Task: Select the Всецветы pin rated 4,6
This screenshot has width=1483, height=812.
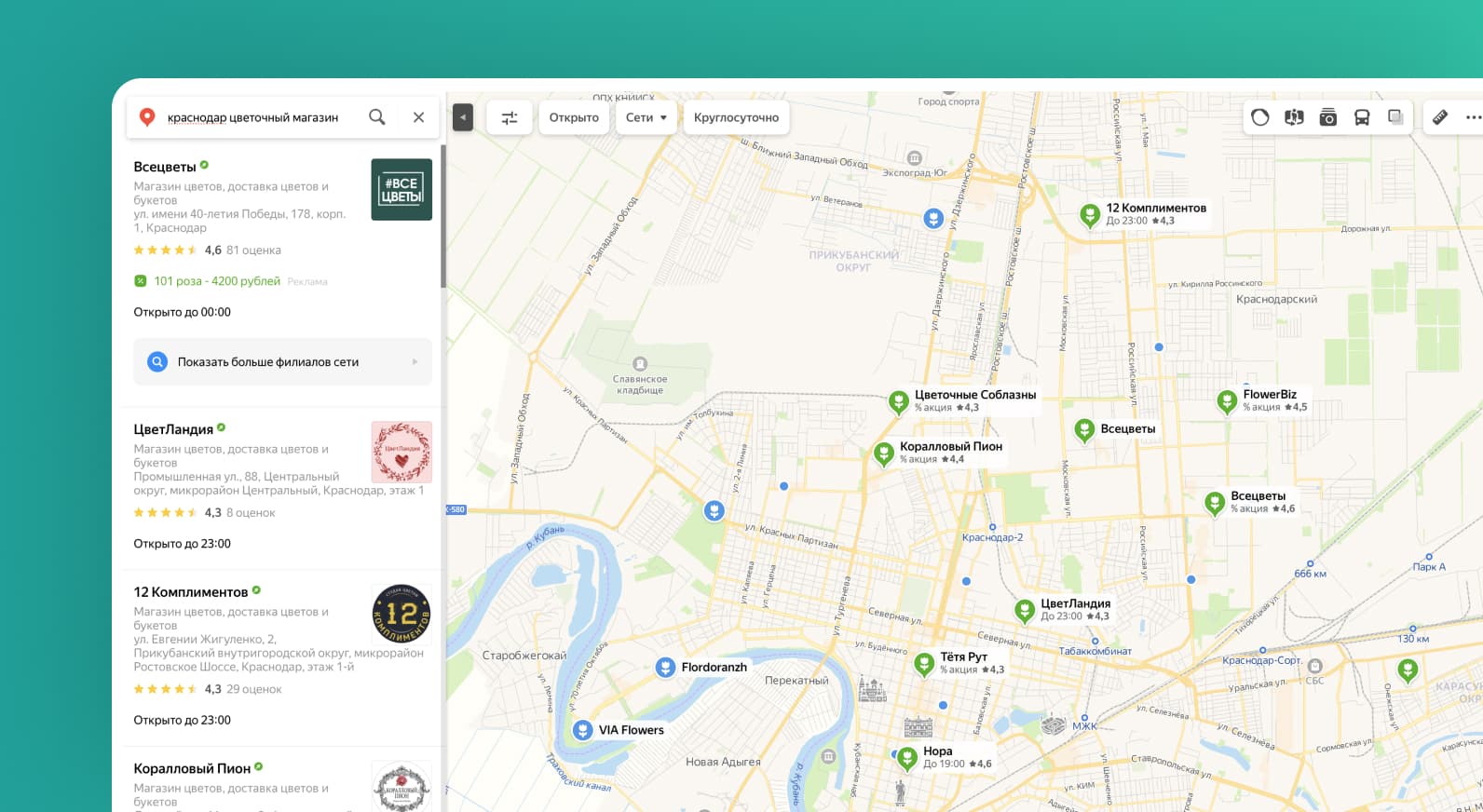Action: tap(1215, 504)
